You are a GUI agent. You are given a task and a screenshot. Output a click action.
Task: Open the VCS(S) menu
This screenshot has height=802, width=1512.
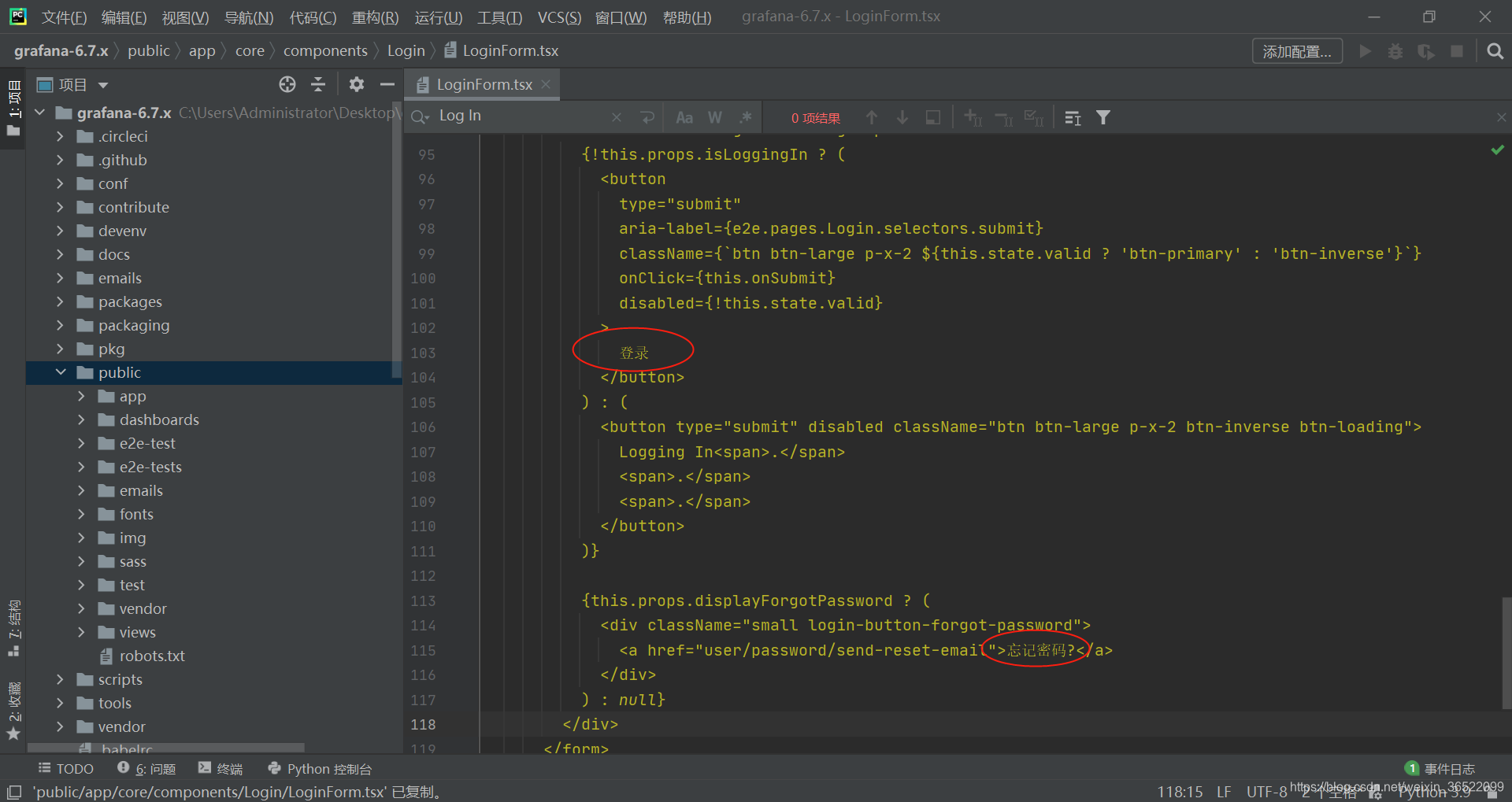point(559,17)
